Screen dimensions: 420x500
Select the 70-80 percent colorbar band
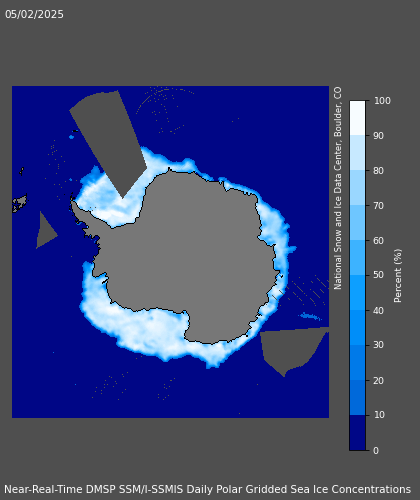(x=357, y=188)
